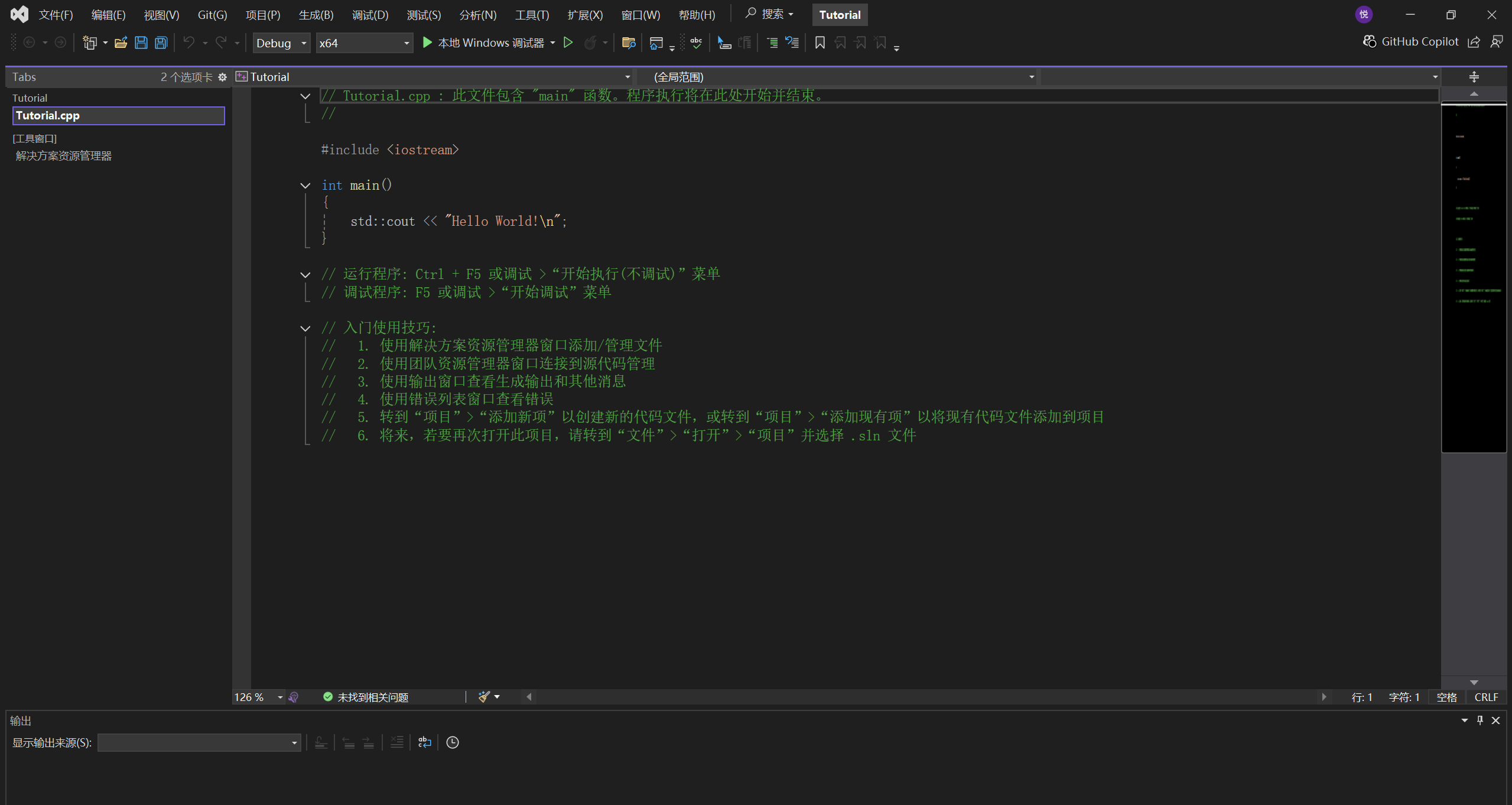
Task: Collapse the top Tutorial.cpp comment block
Action: (305, 96)
